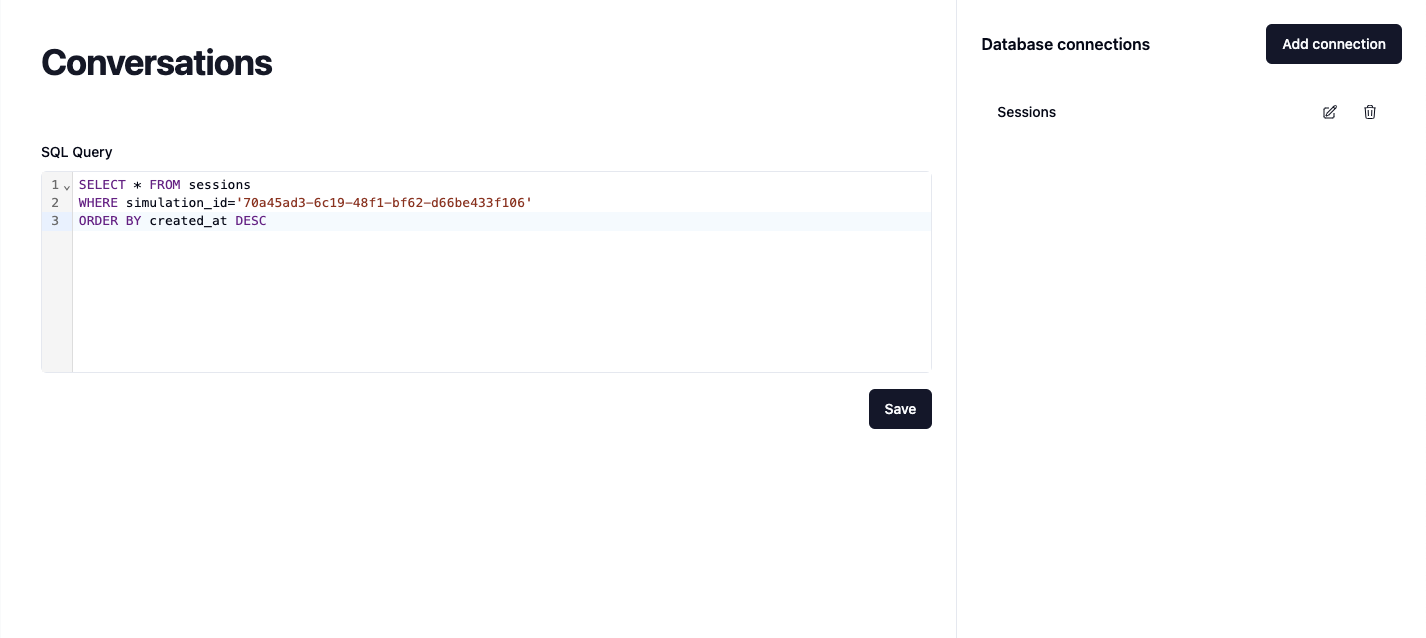
Task: Click the SQL Query field label
Action: tap(77, 152)
